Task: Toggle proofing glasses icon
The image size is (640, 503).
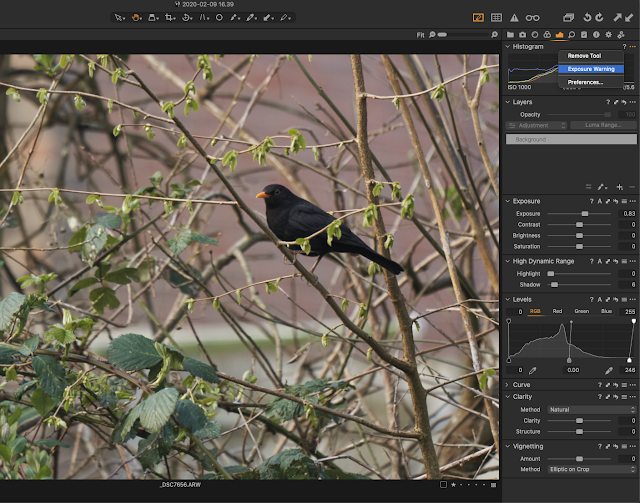Action: pyautogui.click(x=532, y=18)
